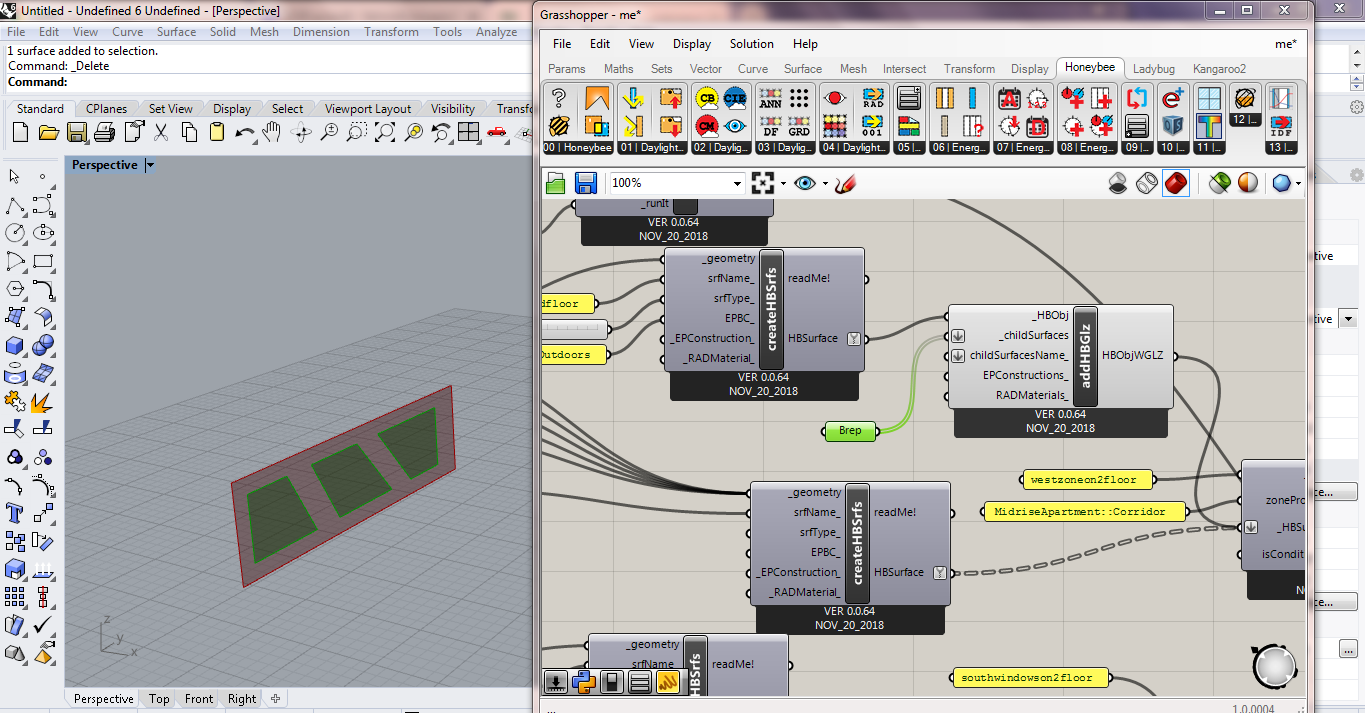Open the Grasshopper zoom percentage dropdown
This screenshot has width=1365, height=713.
pyautogui.click(x=738, y=183)
